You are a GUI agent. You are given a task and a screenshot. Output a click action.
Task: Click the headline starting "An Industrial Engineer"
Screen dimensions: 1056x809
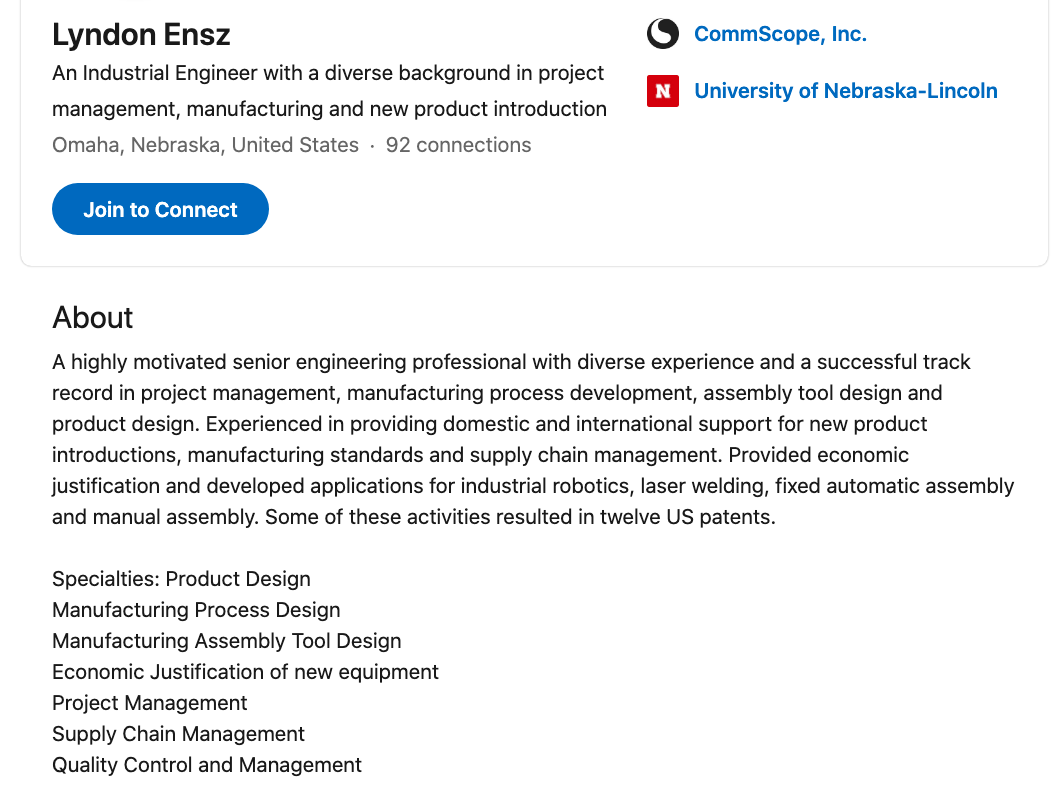pyautogui.click(x=329, y=91)
